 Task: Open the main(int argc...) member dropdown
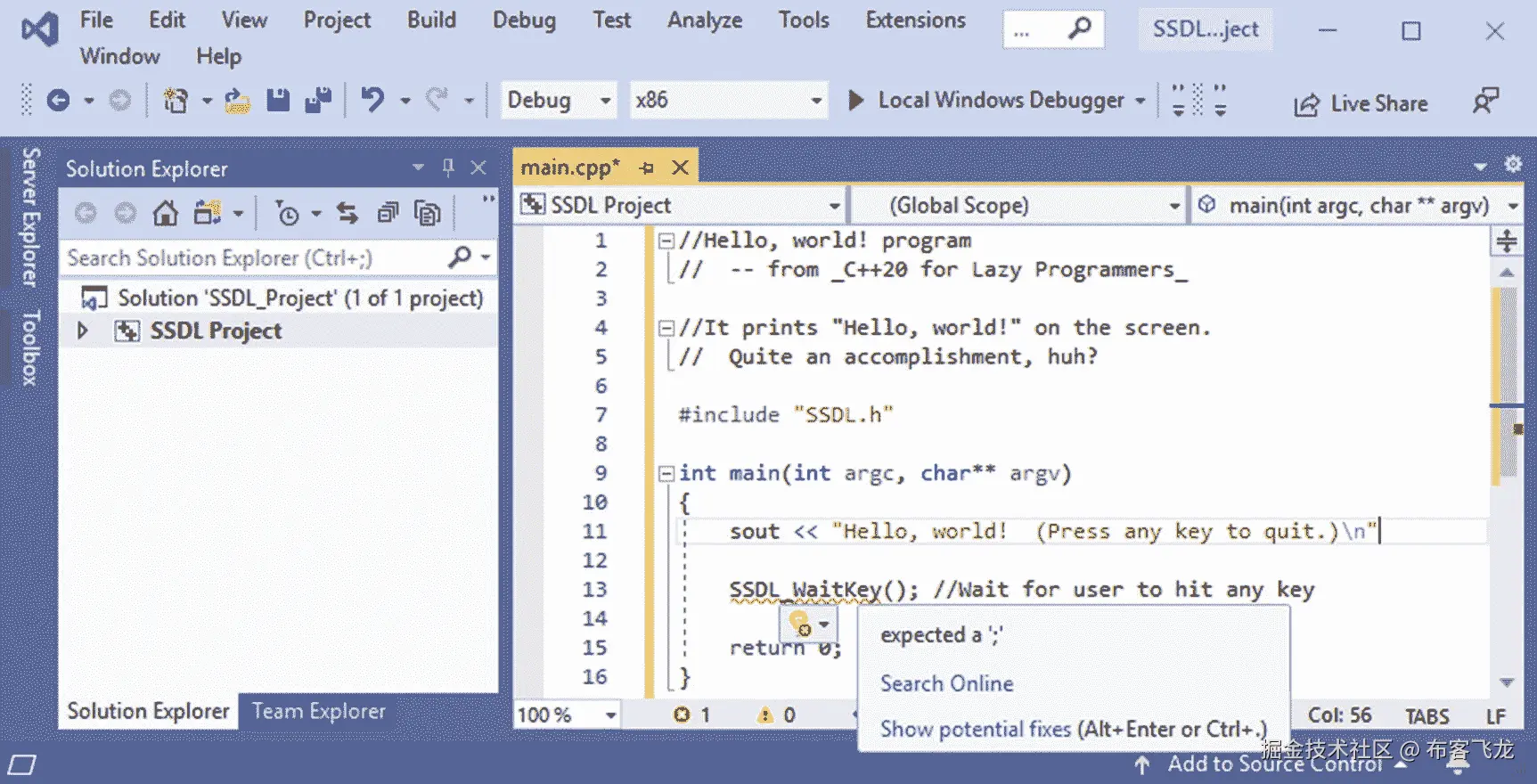pos(1357,206)
